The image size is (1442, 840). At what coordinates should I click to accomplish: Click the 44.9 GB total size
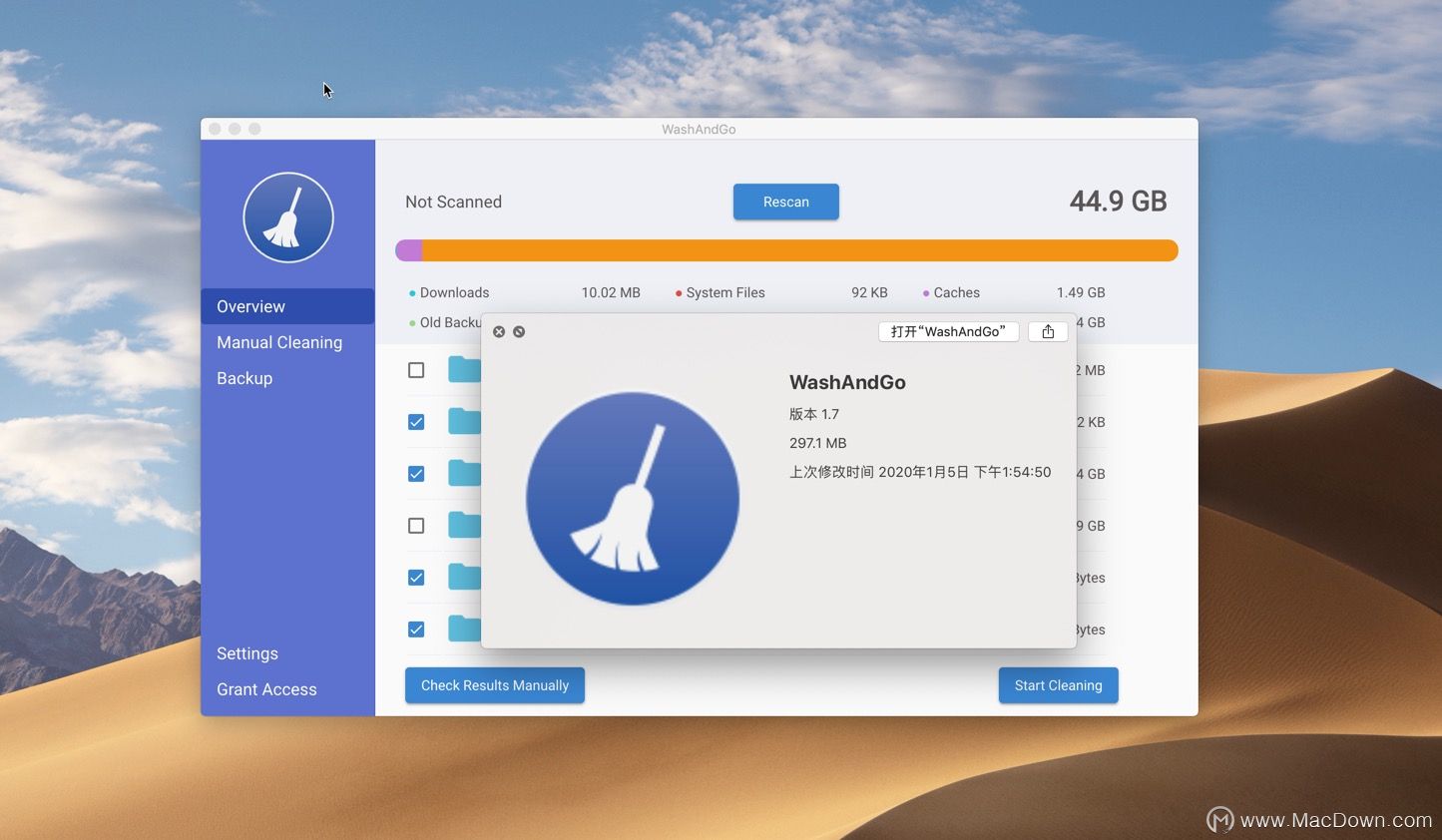coord(1118,202)
